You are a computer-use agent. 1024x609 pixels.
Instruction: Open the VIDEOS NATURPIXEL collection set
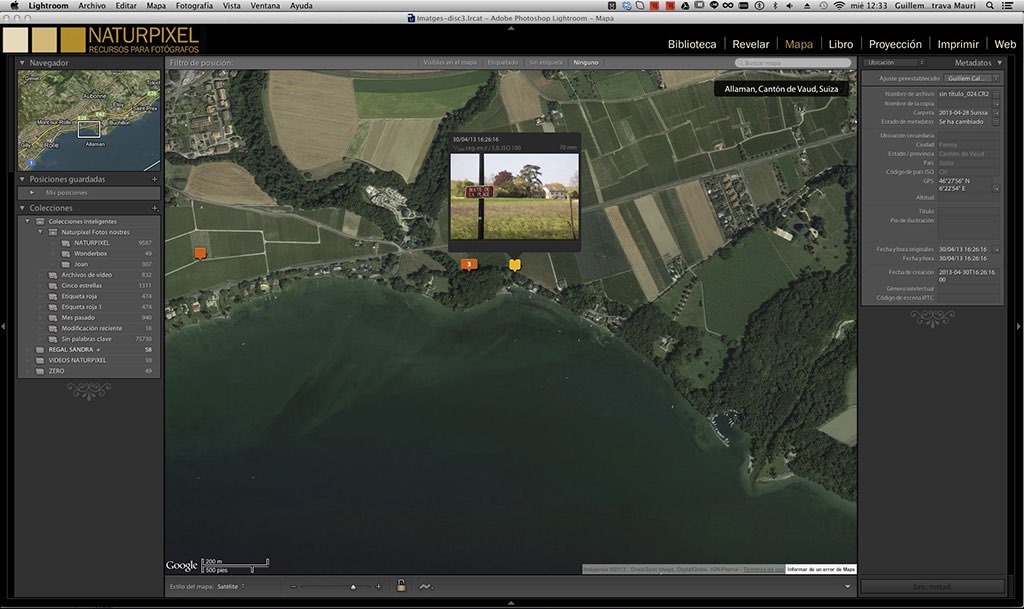point(77,360)
